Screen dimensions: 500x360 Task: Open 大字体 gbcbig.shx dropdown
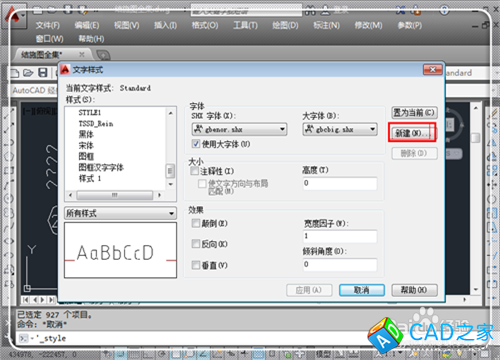[340, 129]
